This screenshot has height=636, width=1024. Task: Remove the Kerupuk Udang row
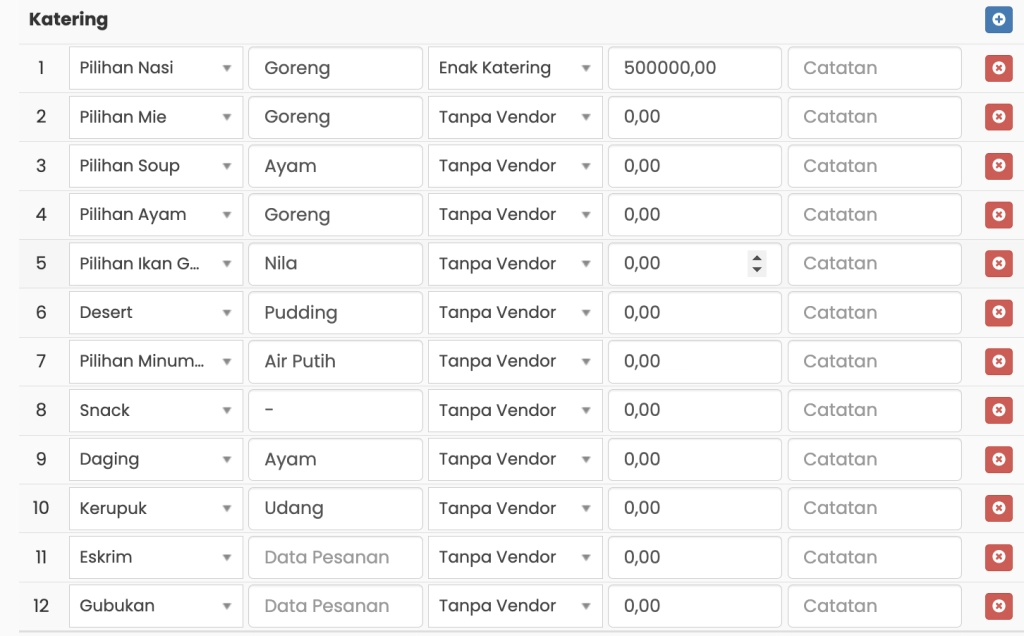998,508
